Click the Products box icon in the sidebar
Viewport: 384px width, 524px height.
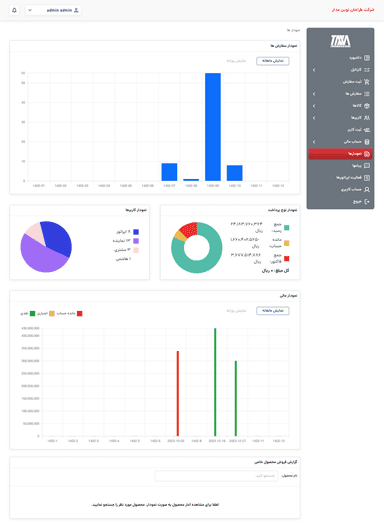point(367,106)
